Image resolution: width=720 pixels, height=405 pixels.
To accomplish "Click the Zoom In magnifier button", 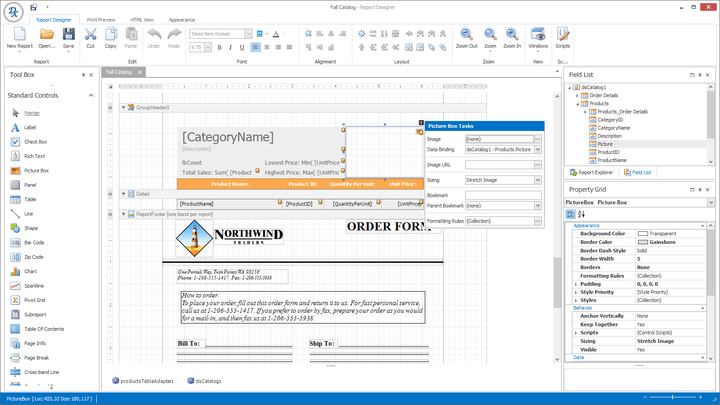I will (512, 36).
